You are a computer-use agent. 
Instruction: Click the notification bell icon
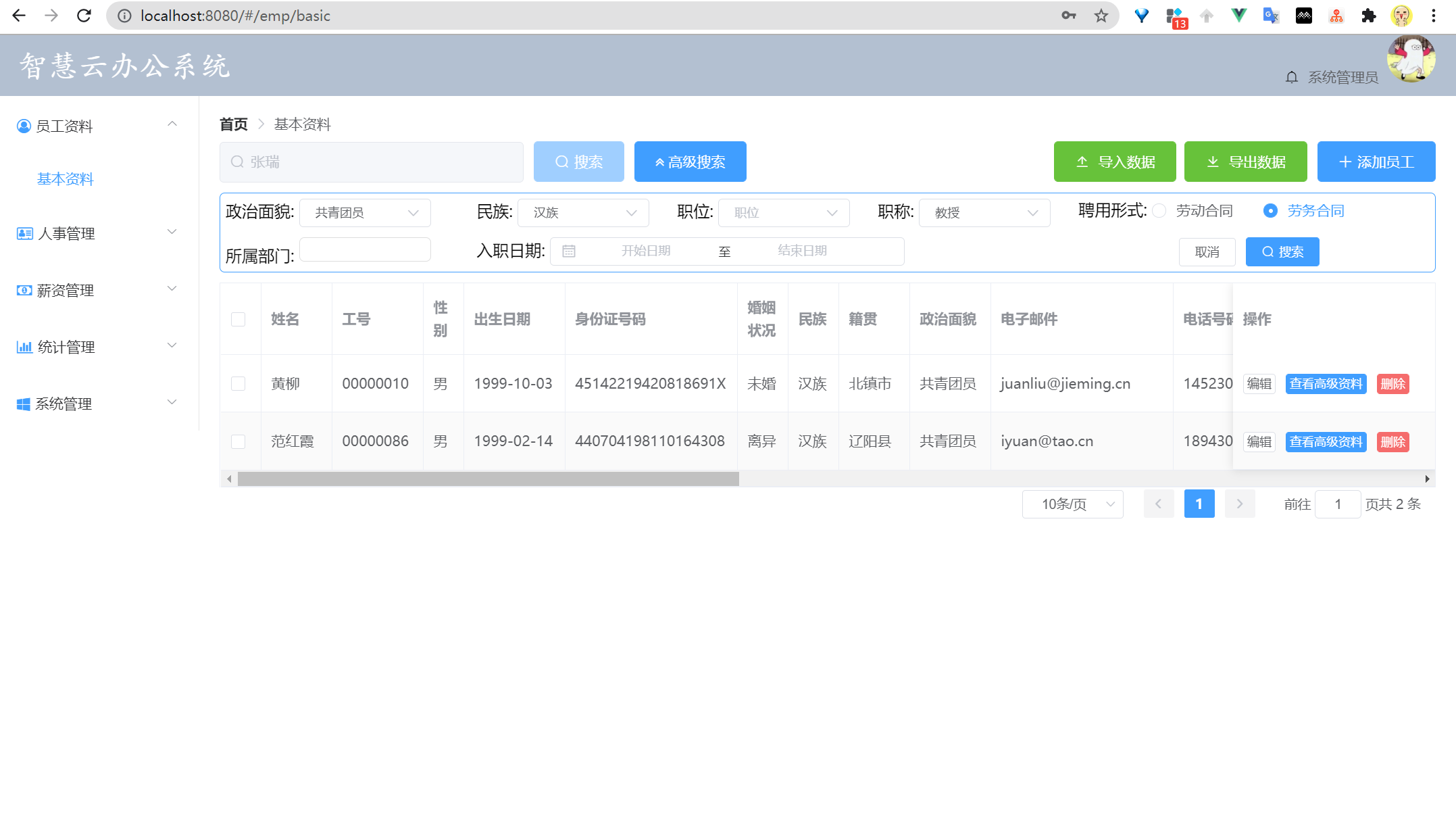pyautogui.click(x=1291, y=78)
